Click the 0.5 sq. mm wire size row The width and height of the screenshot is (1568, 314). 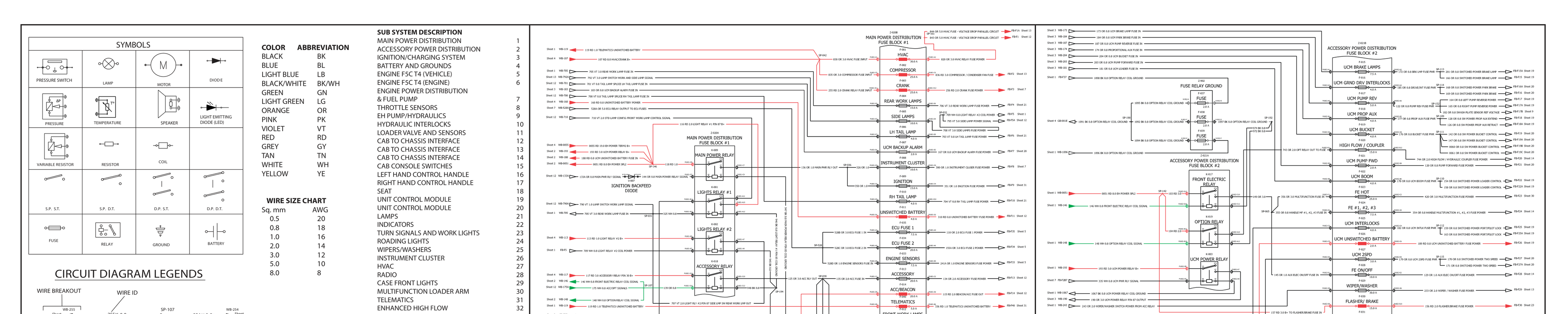(x=297, y=219)
